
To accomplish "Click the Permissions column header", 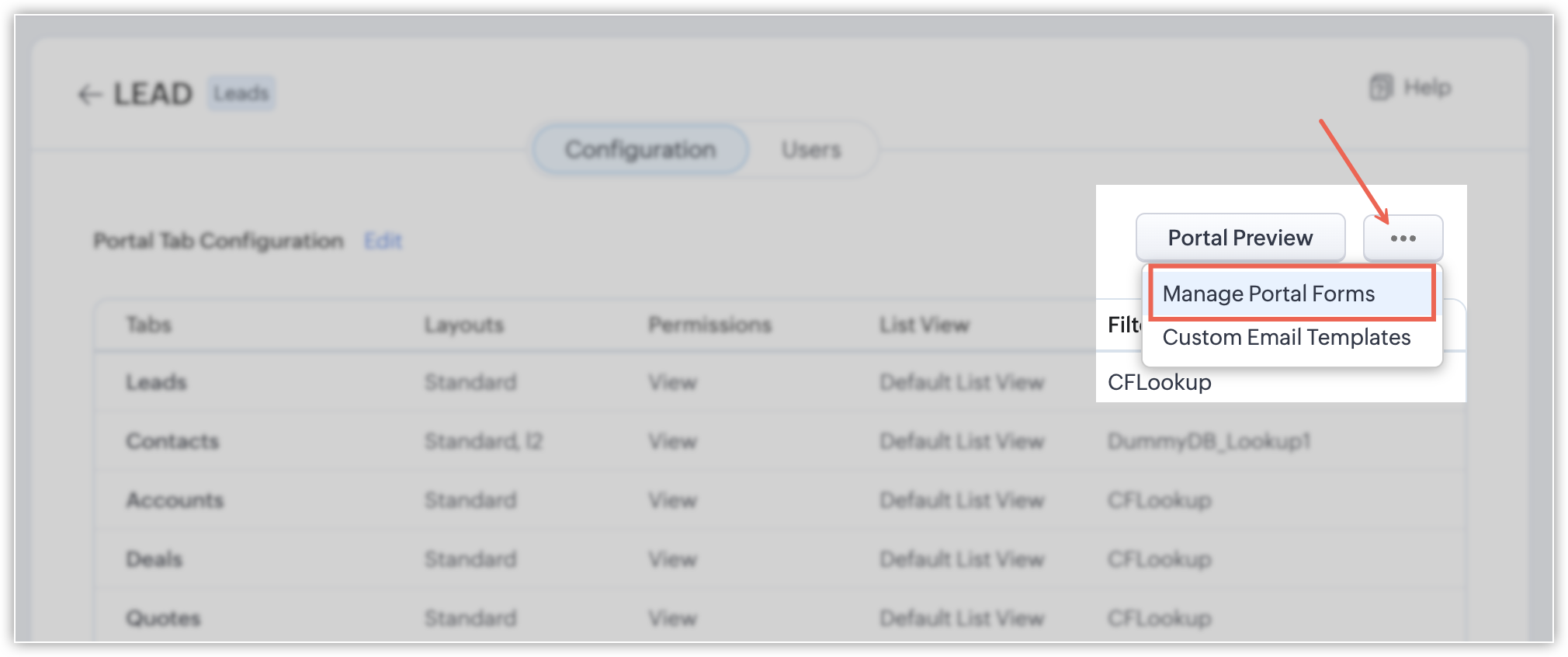I will [709, 325].
